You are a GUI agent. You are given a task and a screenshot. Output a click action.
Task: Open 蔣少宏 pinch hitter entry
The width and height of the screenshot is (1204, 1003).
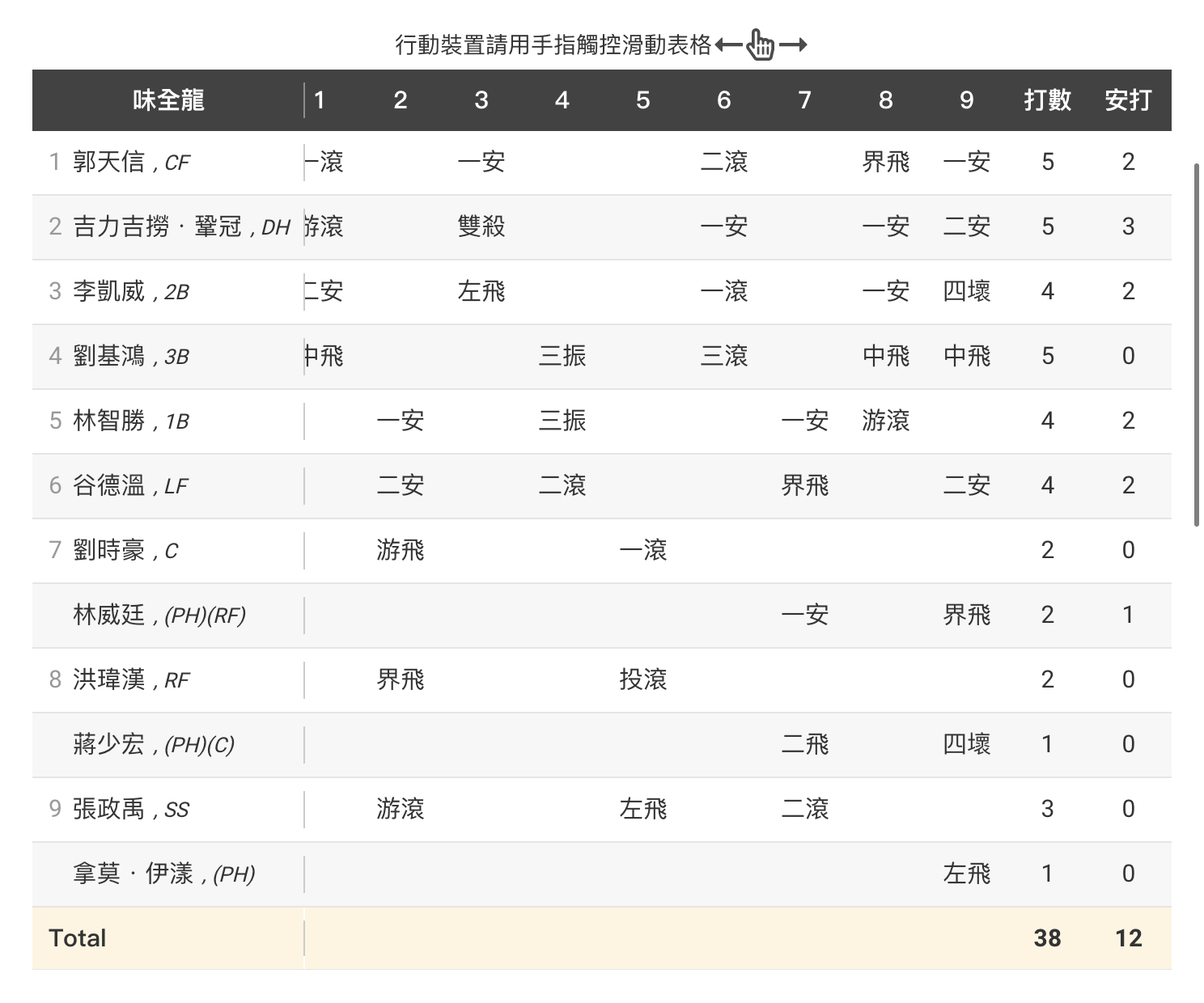click(x=108, y=744)
